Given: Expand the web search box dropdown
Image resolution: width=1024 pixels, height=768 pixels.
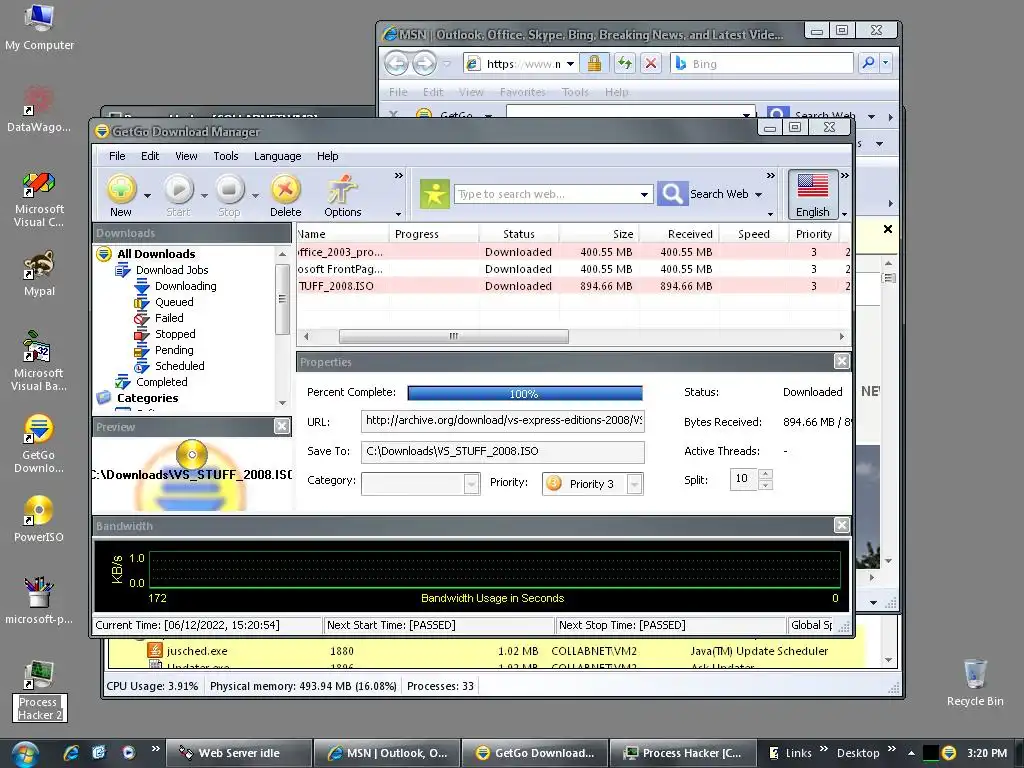Looking at the screenshot, I should coord(645,195).
